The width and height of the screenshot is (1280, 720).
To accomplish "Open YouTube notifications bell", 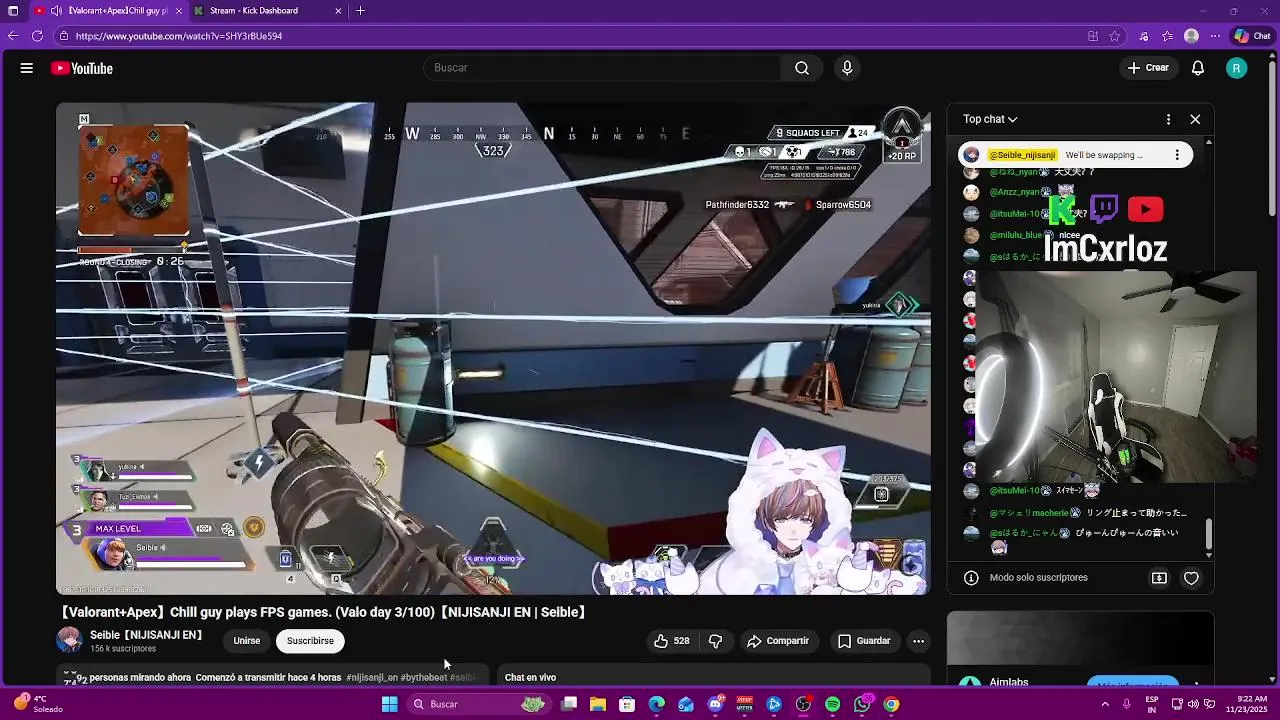I will click(1198, 68).
